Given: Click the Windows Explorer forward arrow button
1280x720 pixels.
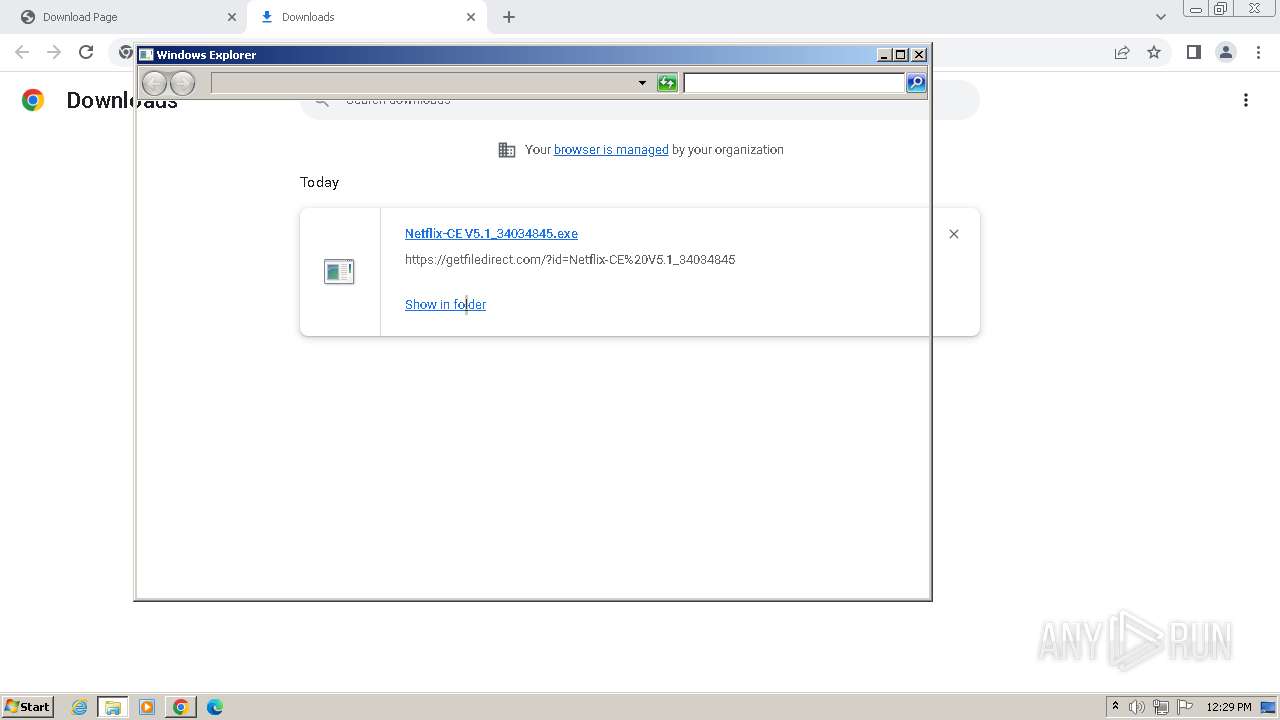Looking at the screenshot, I should tap(182, 83).
